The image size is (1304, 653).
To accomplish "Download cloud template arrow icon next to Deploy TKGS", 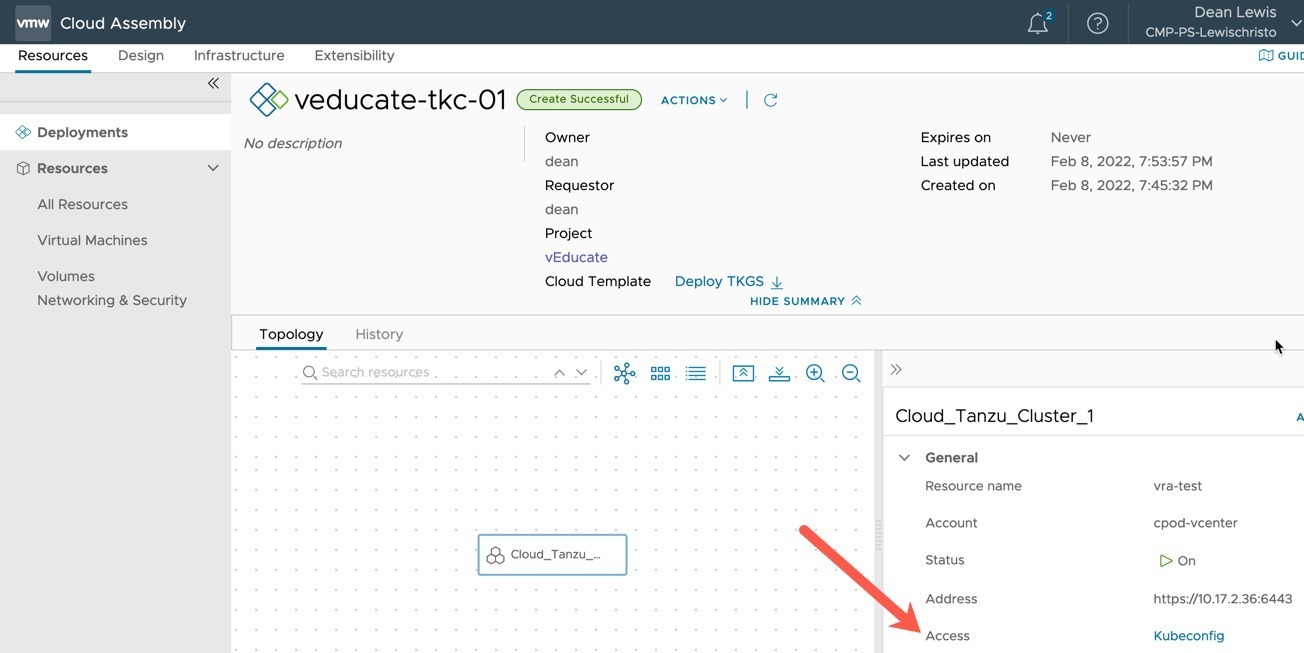I will [x=777, y=282].
